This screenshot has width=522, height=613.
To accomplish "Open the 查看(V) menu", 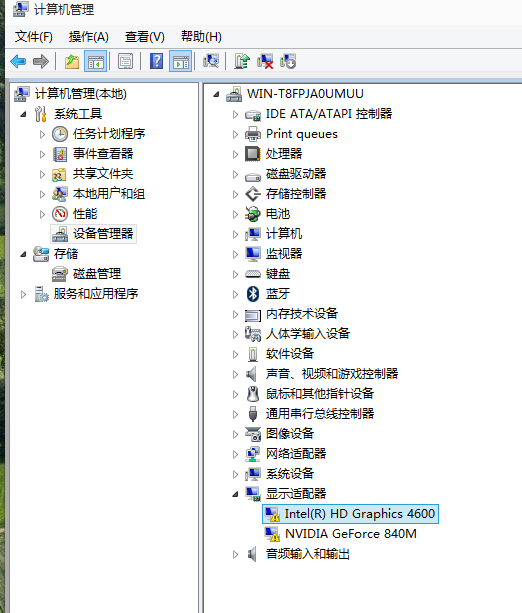I will click(145, 37).
